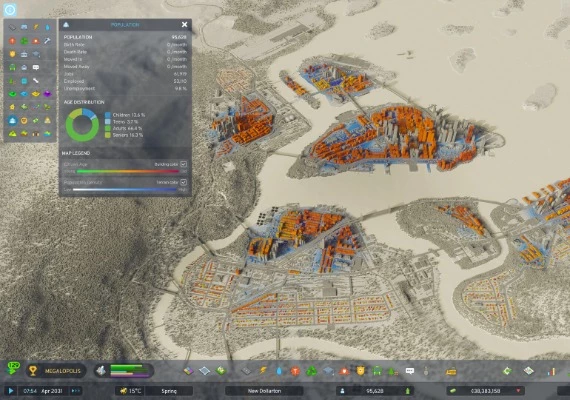Select green healthcare cross info view icon

click(24, 41)
